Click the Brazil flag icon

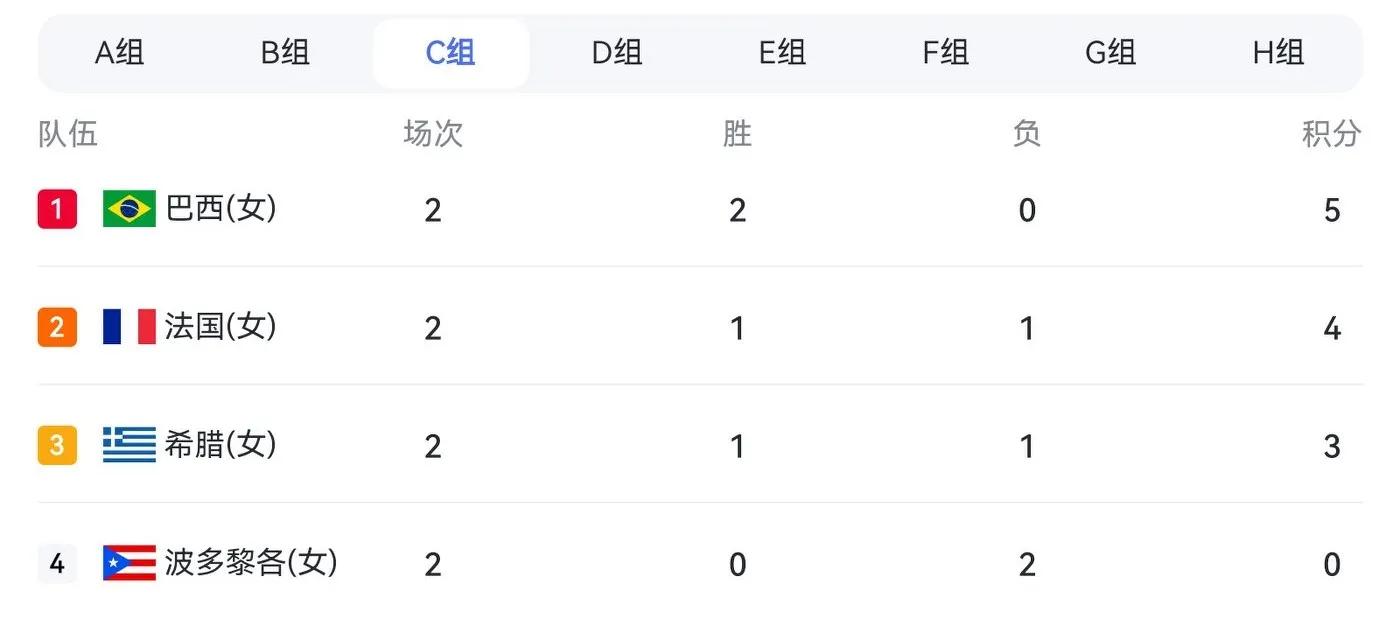pos(129,209)
